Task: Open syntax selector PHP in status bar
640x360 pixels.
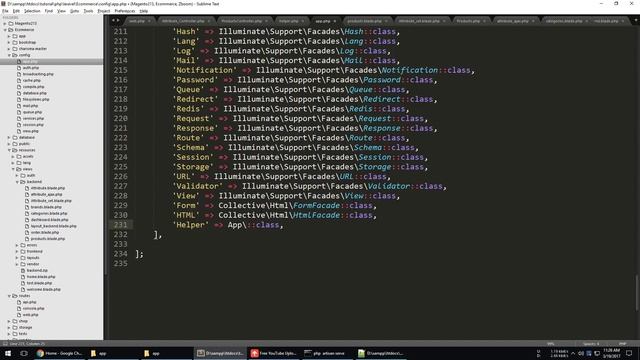Action: coord(622,344)
